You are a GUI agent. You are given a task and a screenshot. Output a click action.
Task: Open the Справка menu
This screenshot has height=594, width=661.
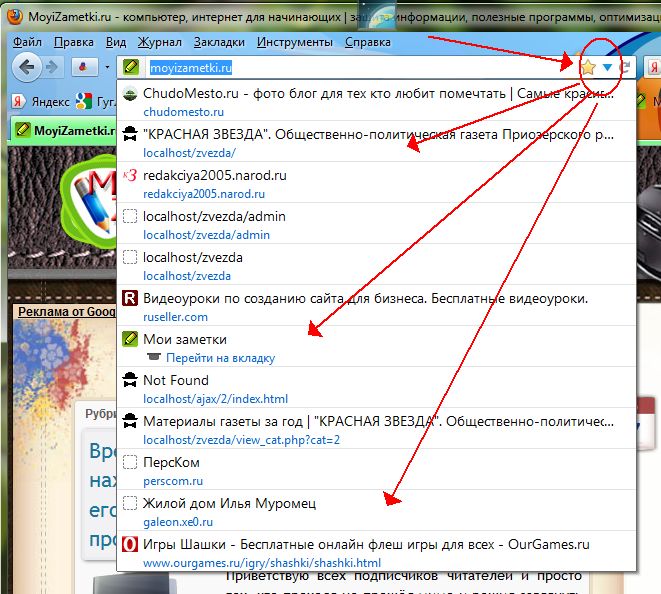[x=368, y=42]
